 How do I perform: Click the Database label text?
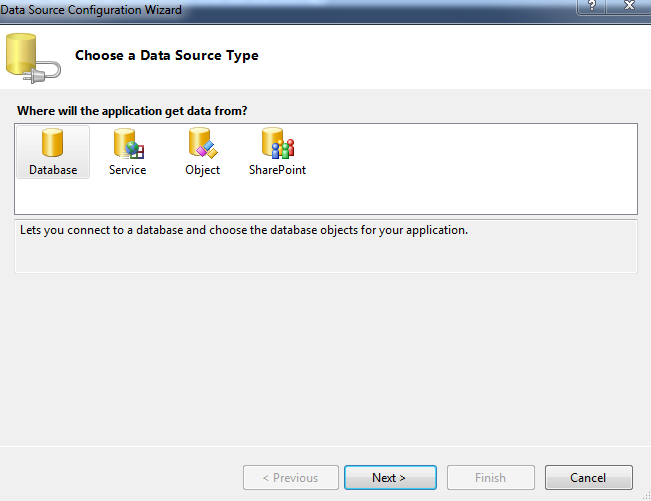pyautogui.click(x=53, y=170)
